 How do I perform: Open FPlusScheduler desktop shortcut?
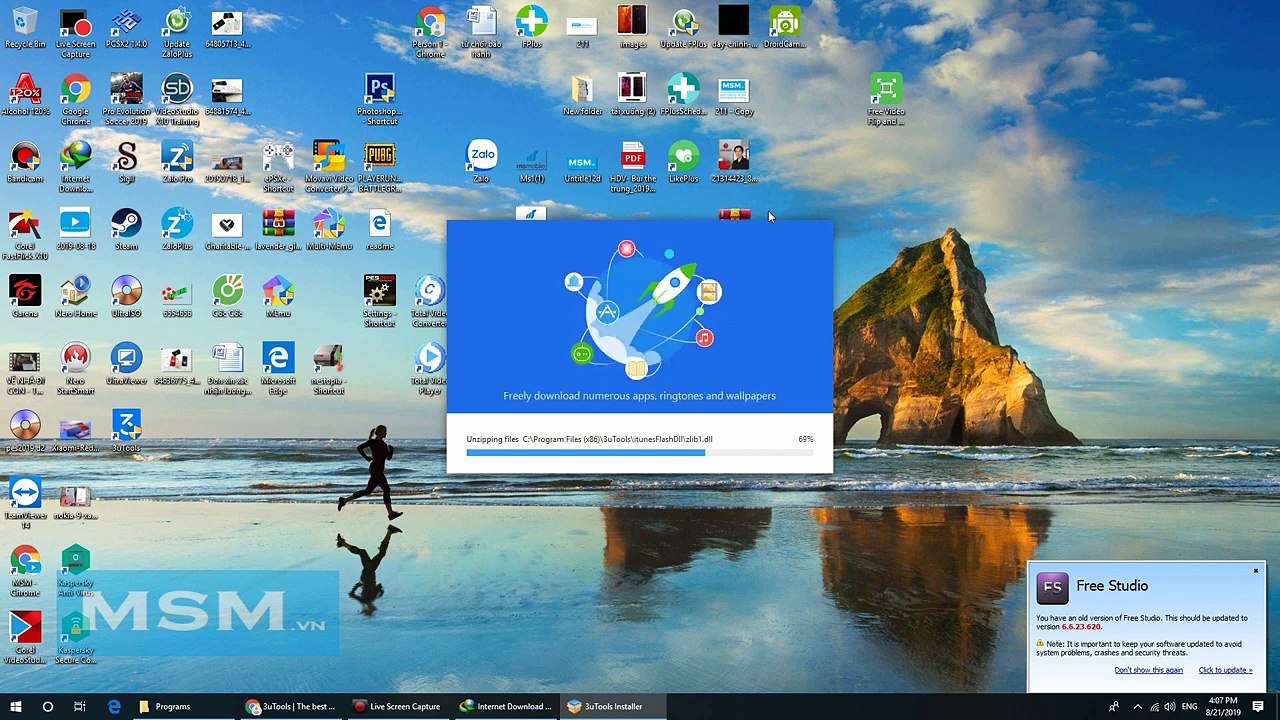coord(683,95)
